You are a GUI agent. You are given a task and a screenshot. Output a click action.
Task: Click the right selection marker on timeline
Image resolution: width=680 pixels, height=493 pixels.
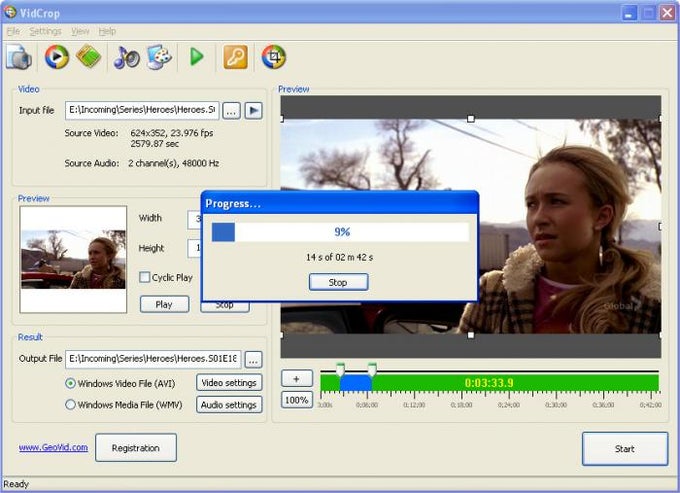372,369
